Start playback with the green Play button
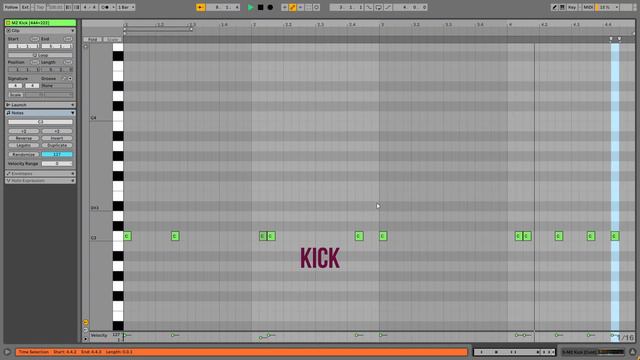The height and width of the screenshot is (360, 640). coord(250,7)
